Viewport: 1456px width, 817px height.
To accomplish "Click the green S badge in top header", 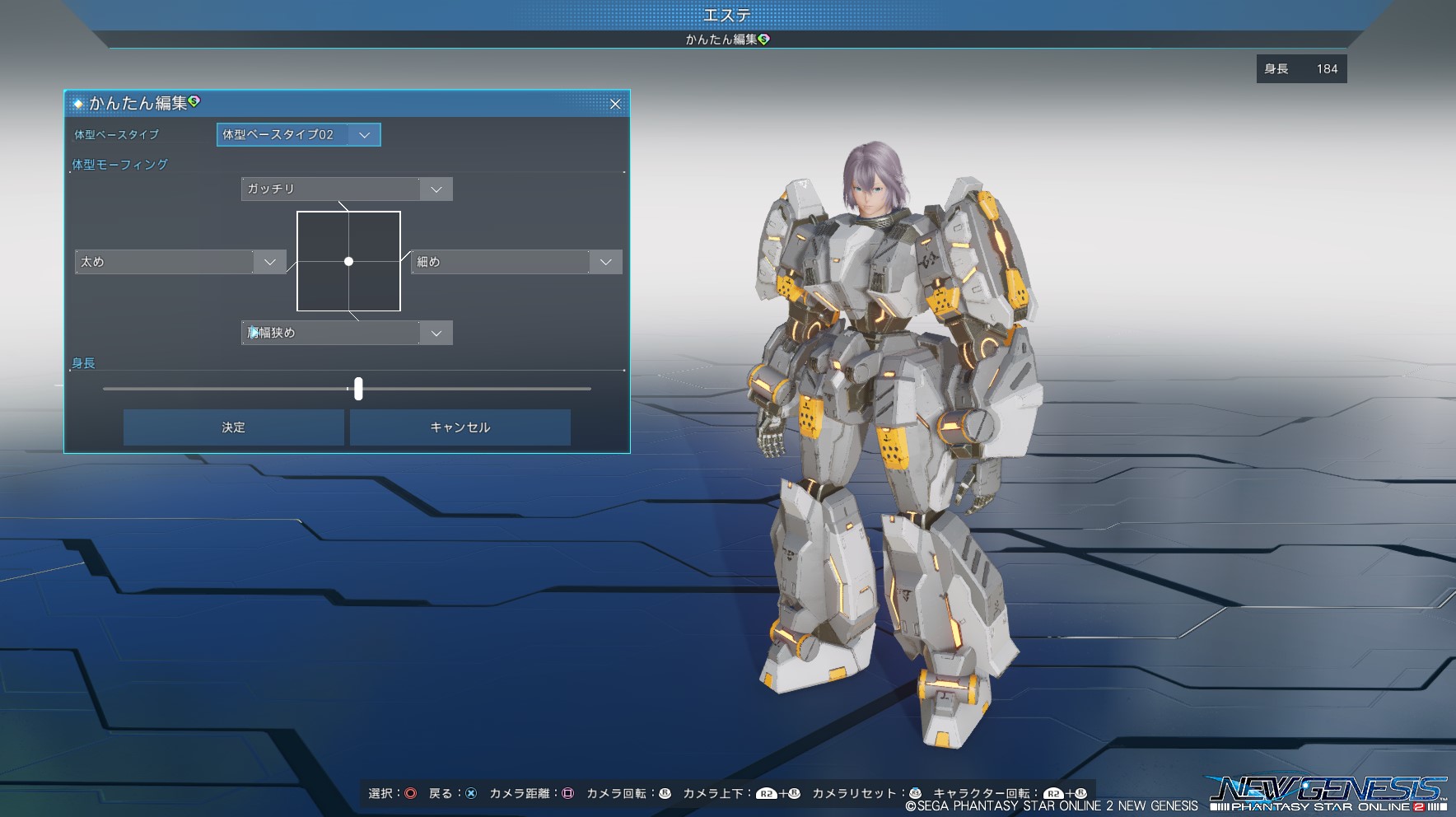I will click(764, 39).
